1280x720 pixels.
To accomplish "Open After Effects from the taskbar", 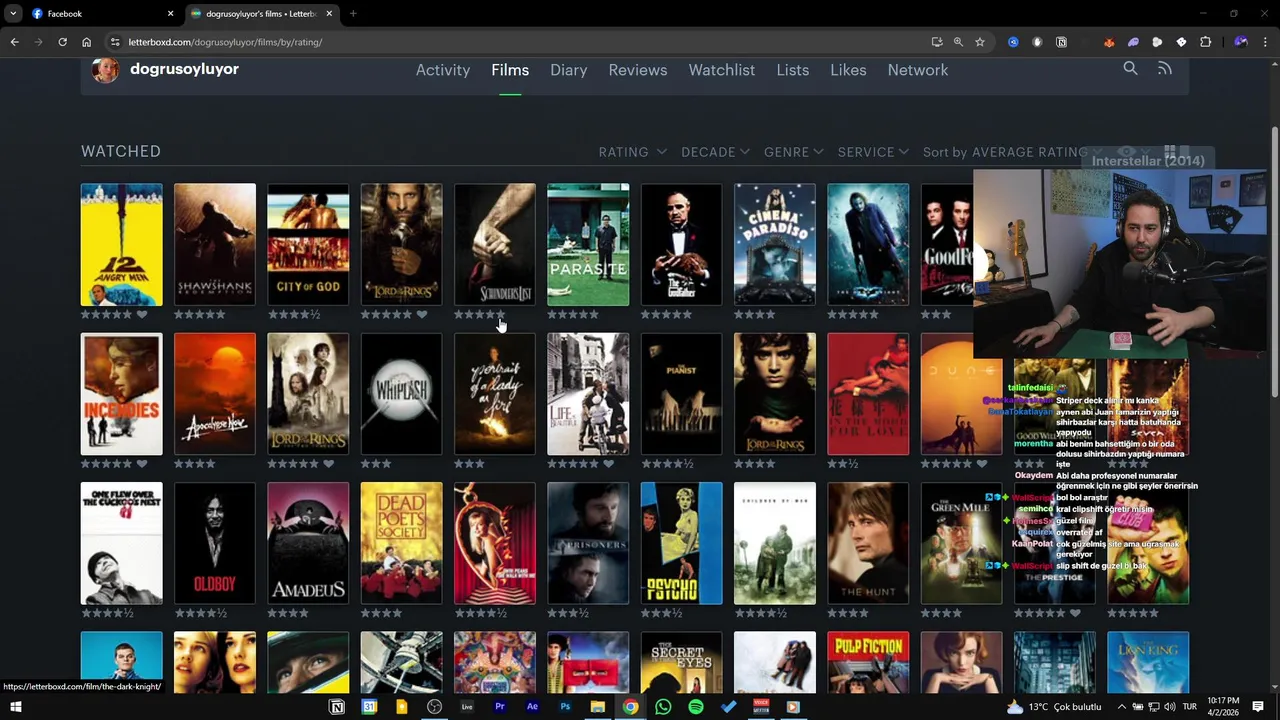I will coord(532,707).
